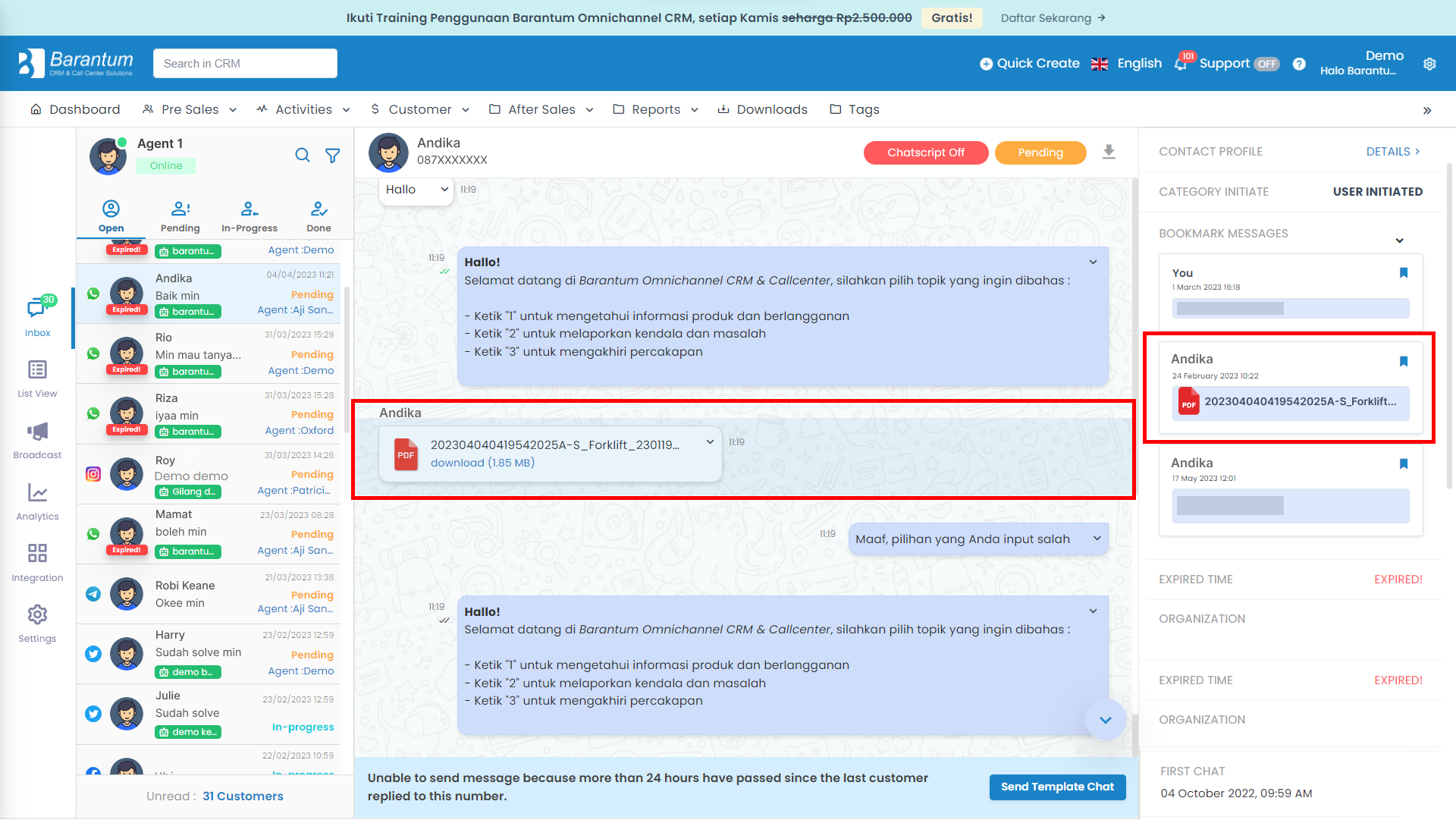This screenshot has width=1456, height=820.
Task: Open After Sales menu
Action: [x=541, y=110]
